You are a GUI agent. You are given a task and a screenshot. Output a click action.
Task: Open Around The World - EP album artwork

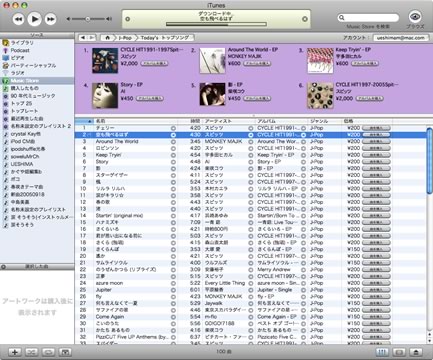point(212,61)
